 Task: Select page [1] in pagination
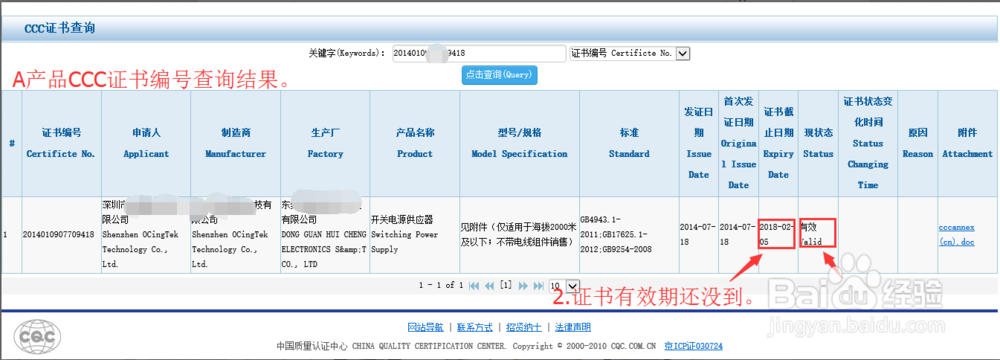pos(506,285)
